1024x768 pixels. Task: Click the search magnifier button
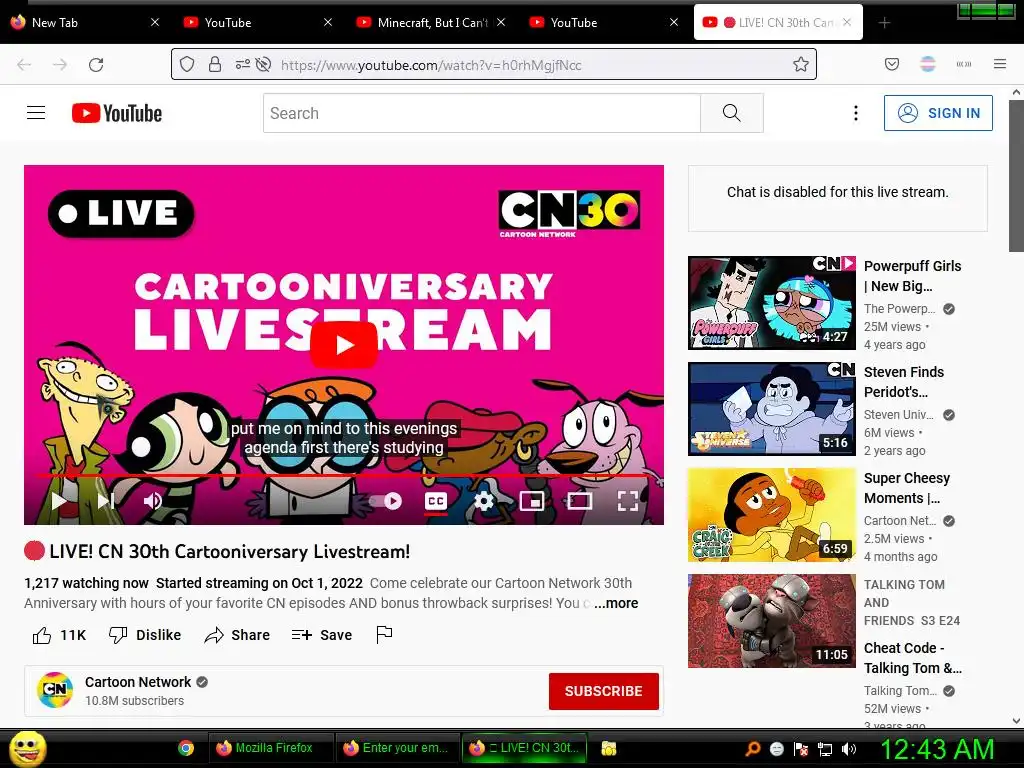coord(731,113)
